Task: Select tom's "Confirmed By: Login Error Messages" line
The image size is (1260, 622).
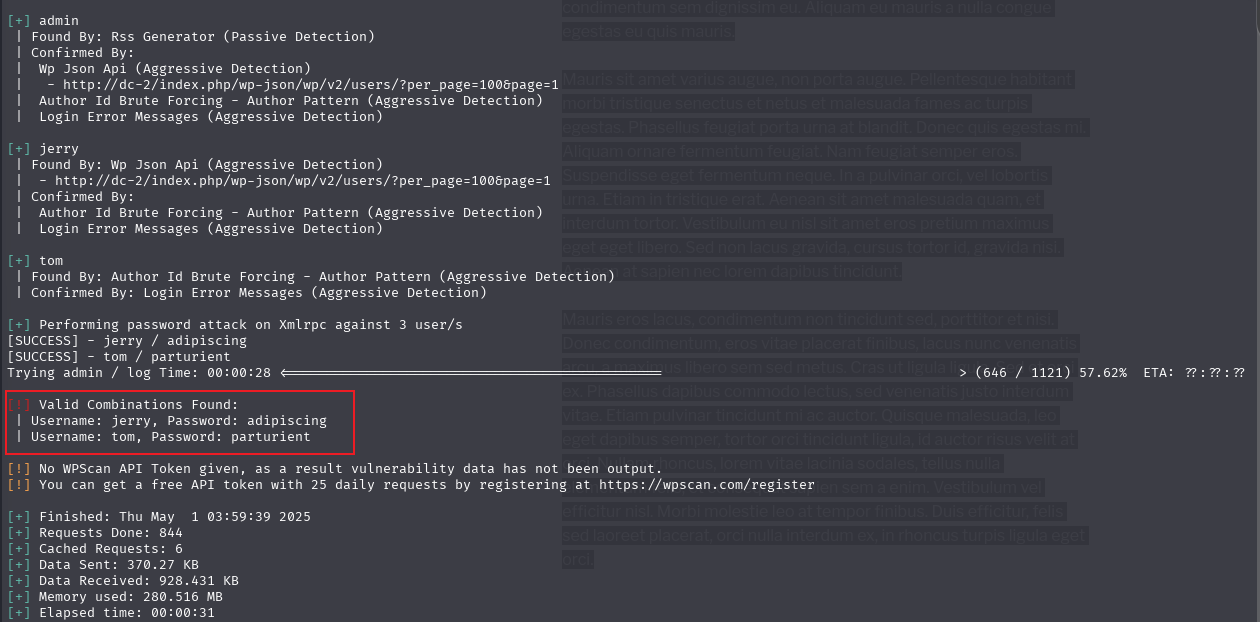Action: 259,293
